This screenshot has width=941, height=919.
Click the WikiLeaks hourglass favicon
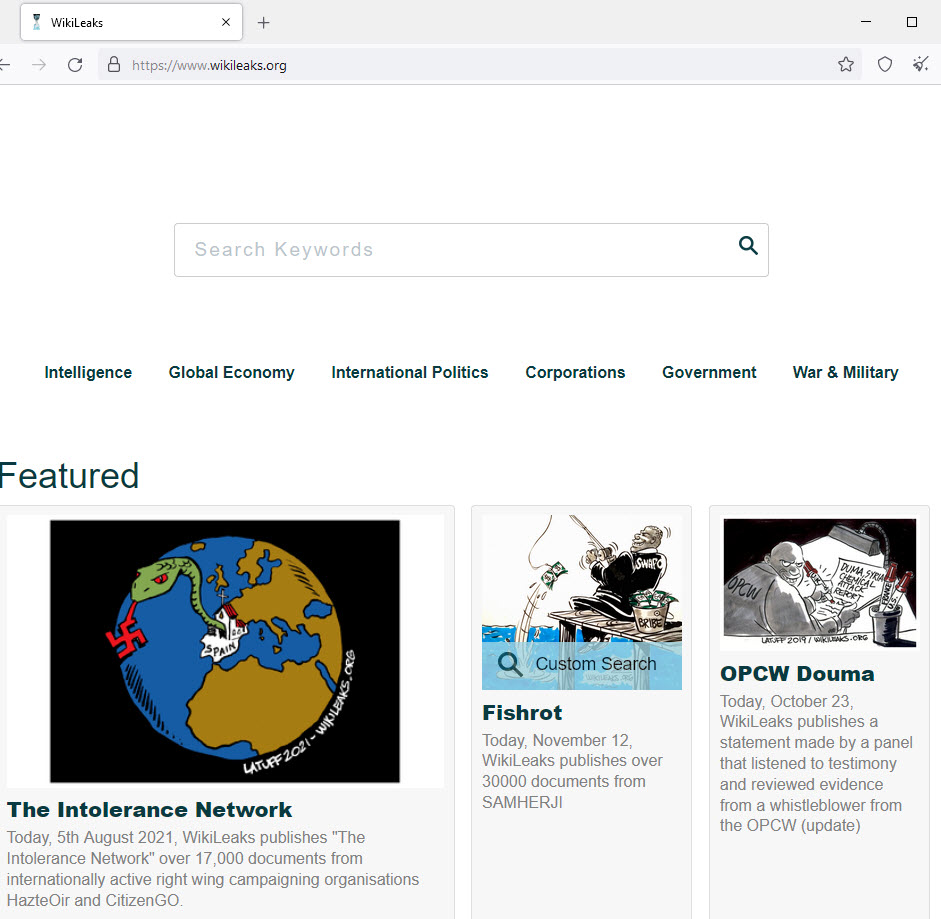37,22
